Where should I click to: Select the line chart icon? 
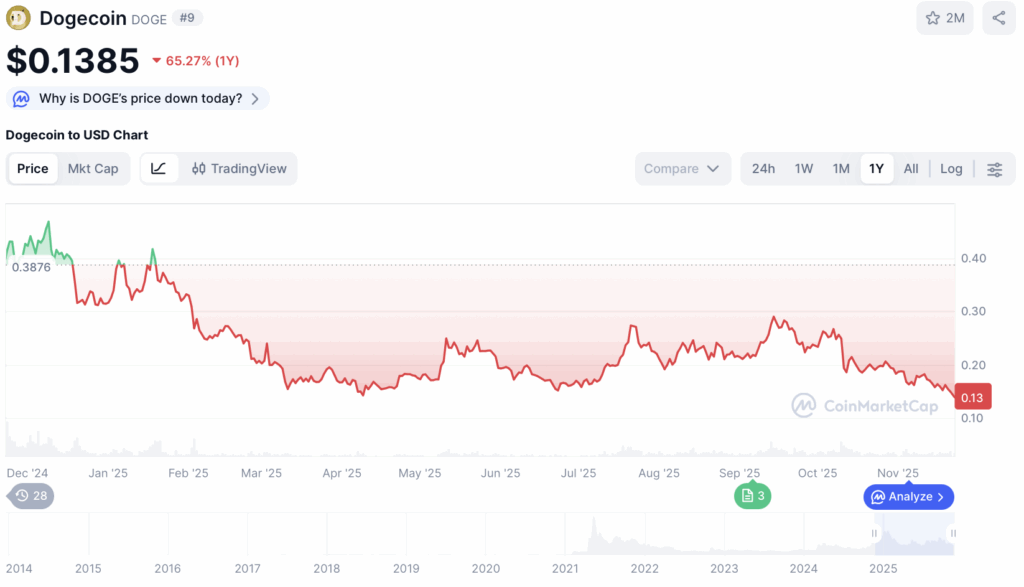158,168
